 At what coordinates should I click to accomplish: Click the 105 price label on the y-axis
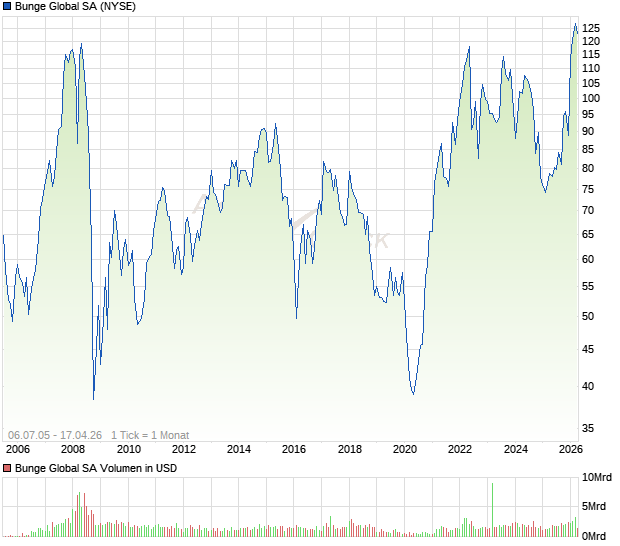pos(591,83)
